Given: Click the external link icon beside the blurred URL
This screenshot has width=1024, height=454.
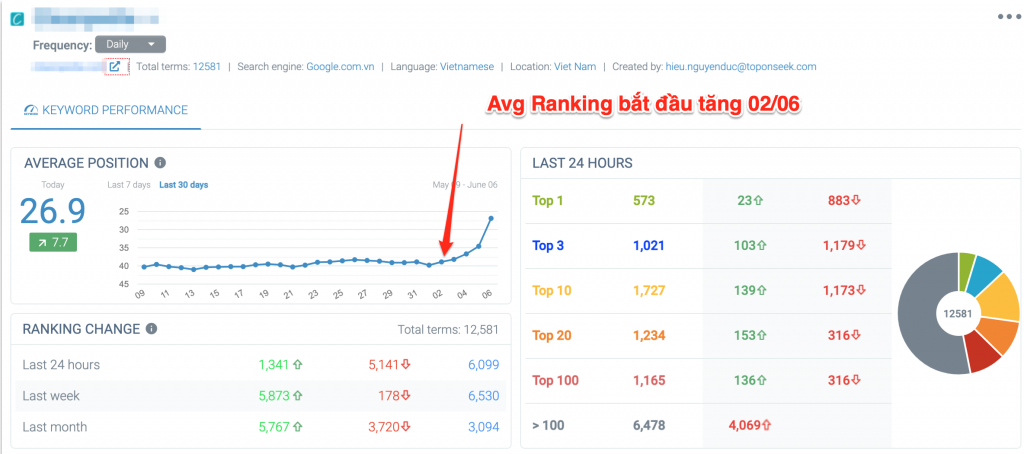Looking at the screenshot, I should [116, 67].
